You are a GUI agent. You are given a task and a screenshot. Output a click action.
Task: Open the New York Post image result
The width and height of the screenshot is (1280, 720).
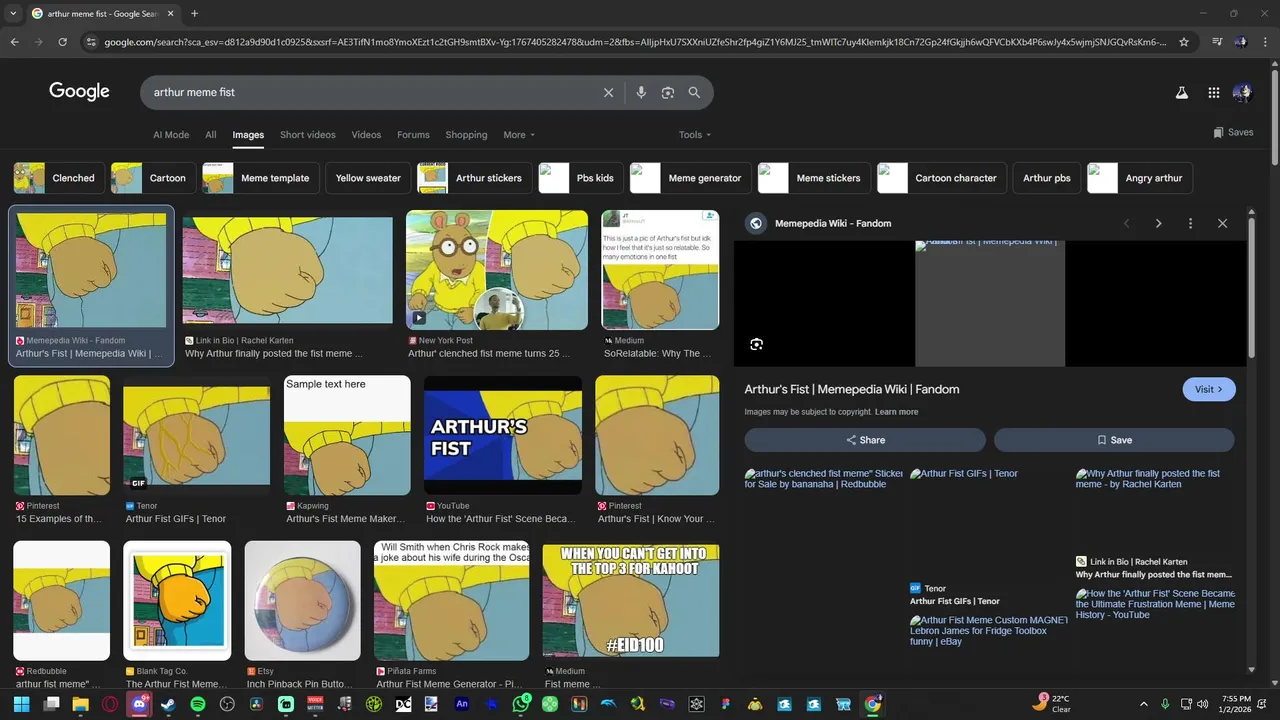click(x=497, y=270)
